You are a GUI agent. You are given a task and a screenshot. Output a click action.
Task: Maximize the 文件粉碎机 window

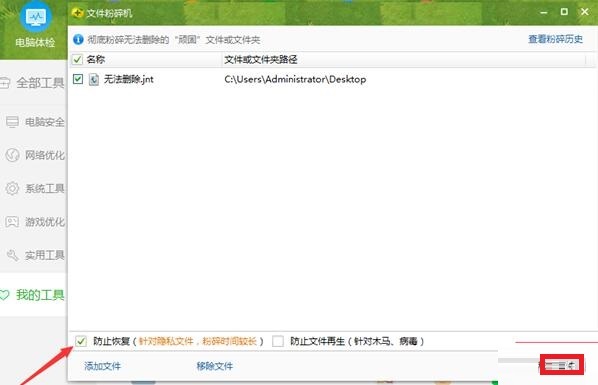point(564,12)
